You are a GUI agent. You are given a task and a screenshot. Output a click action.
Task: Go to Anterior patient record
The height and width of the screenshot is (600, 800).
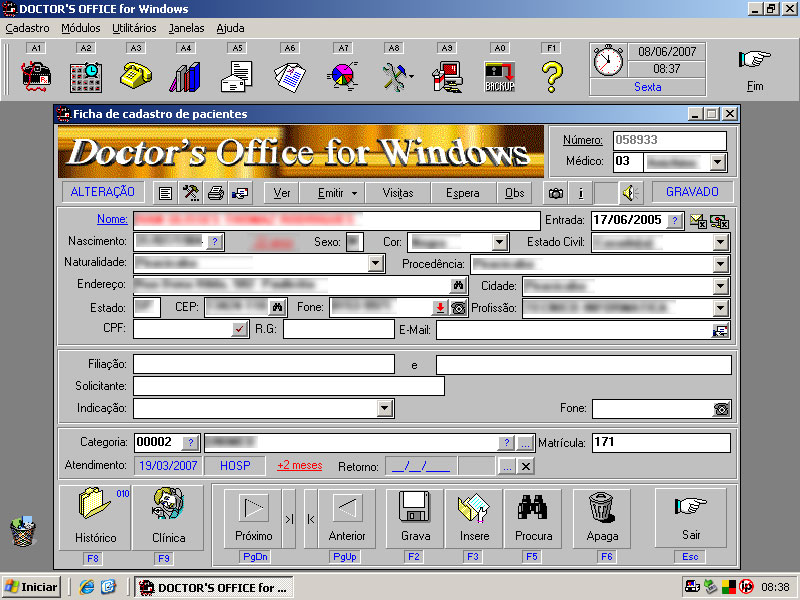pyautogui.click(x=346, y=518)
